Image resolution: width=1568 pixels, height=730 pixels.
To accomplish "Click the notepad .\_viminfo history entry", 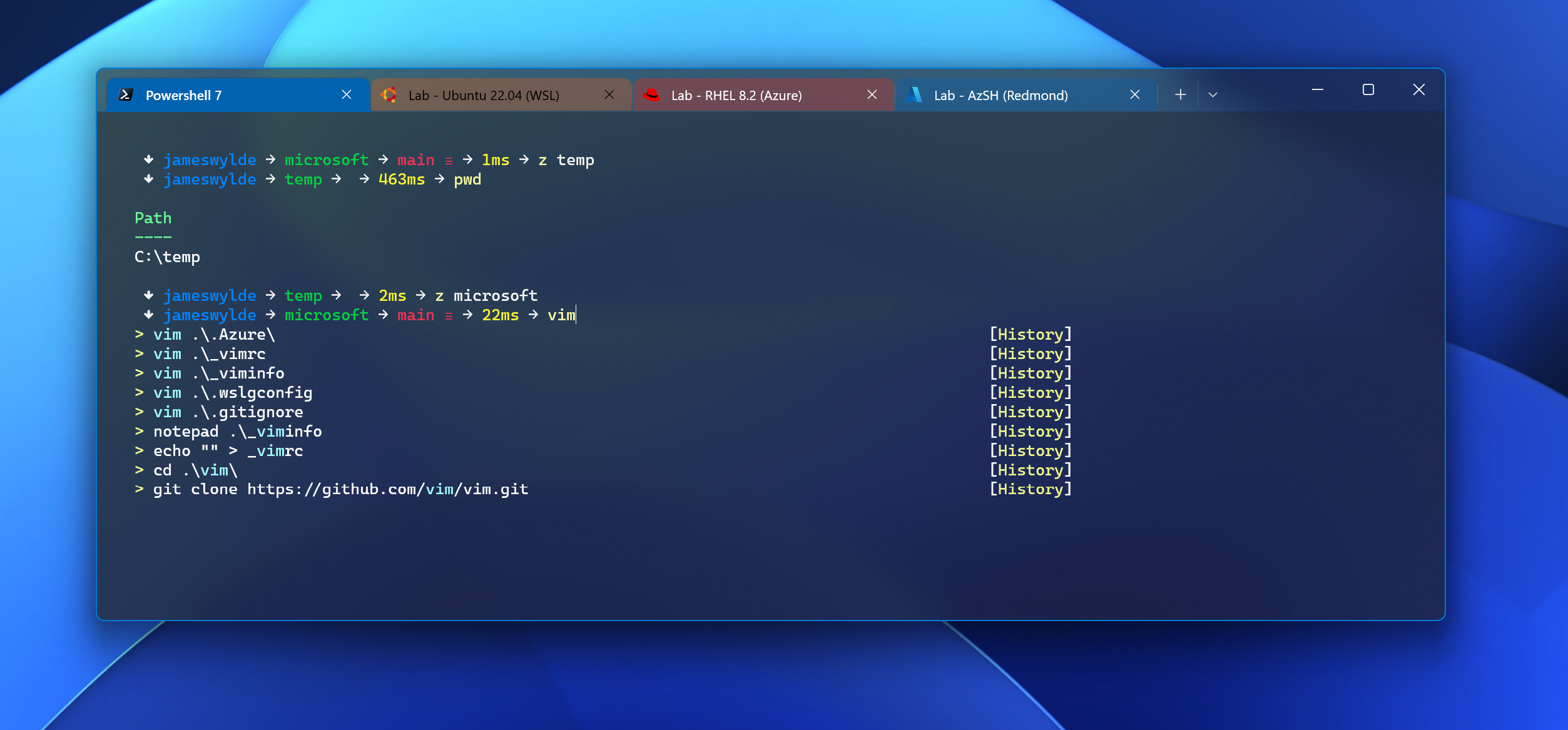I will pos(237,432).
